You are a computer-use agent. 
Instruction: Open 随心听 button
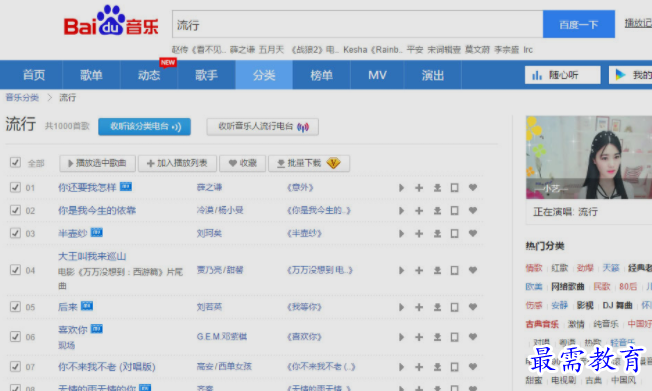coord(563,75)
